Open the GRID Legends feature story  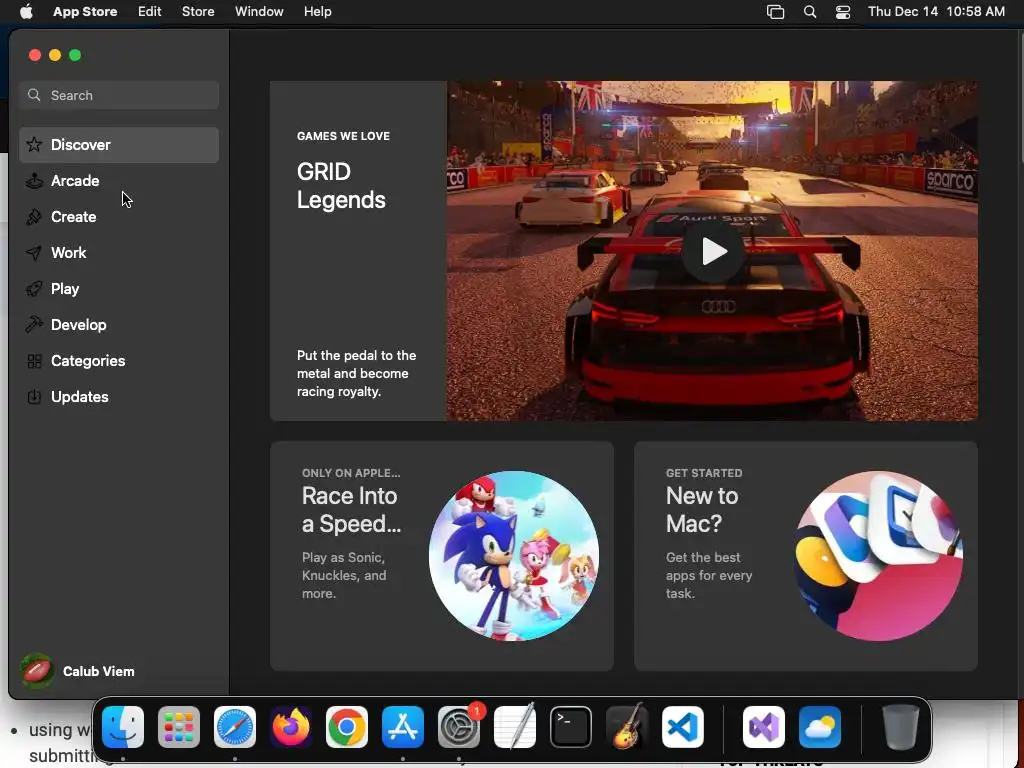point(624,251)
